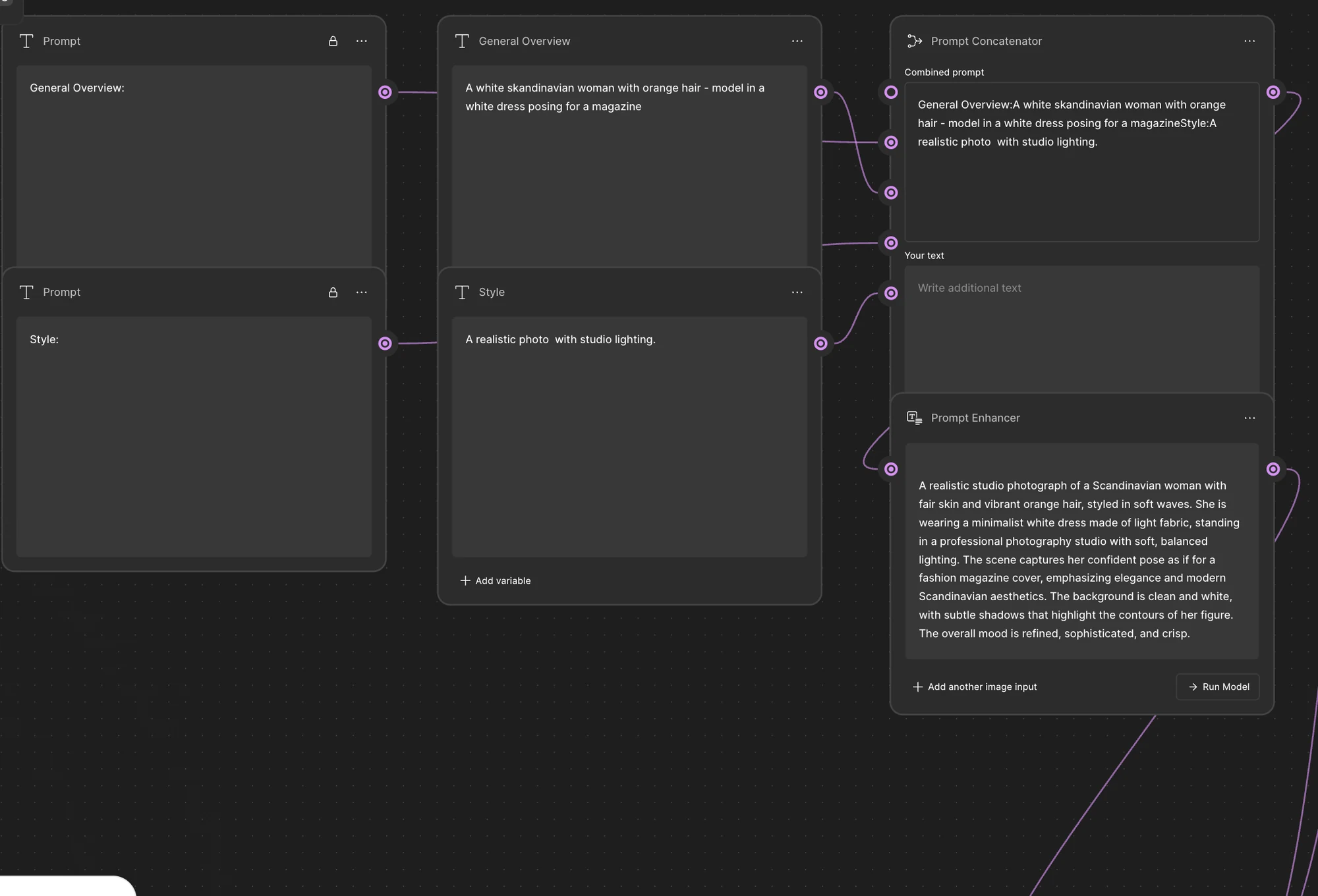Click the Prompt Enhancer output port

pyautogui.click(x=1273, y=469)
